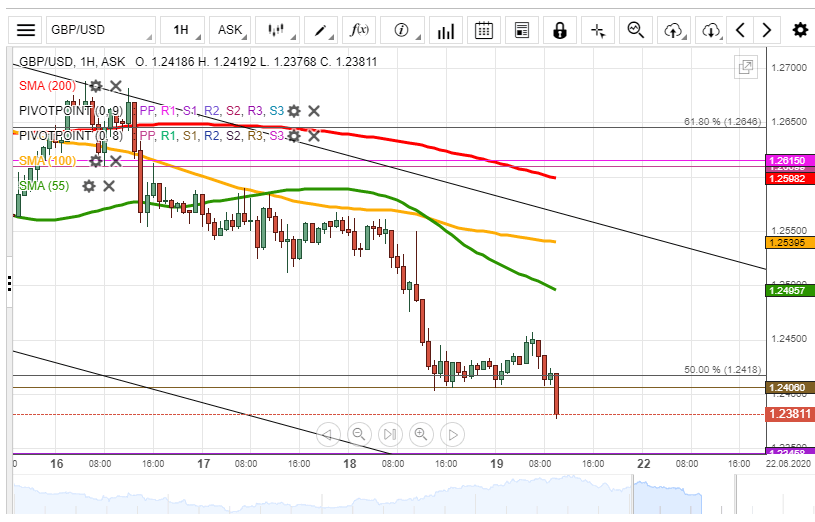Image resolution: width=815 pixels, height=522 pixels.
Task: Click the 61.80 % (1.2646) Fibonacci label
Action: [722, 122]
